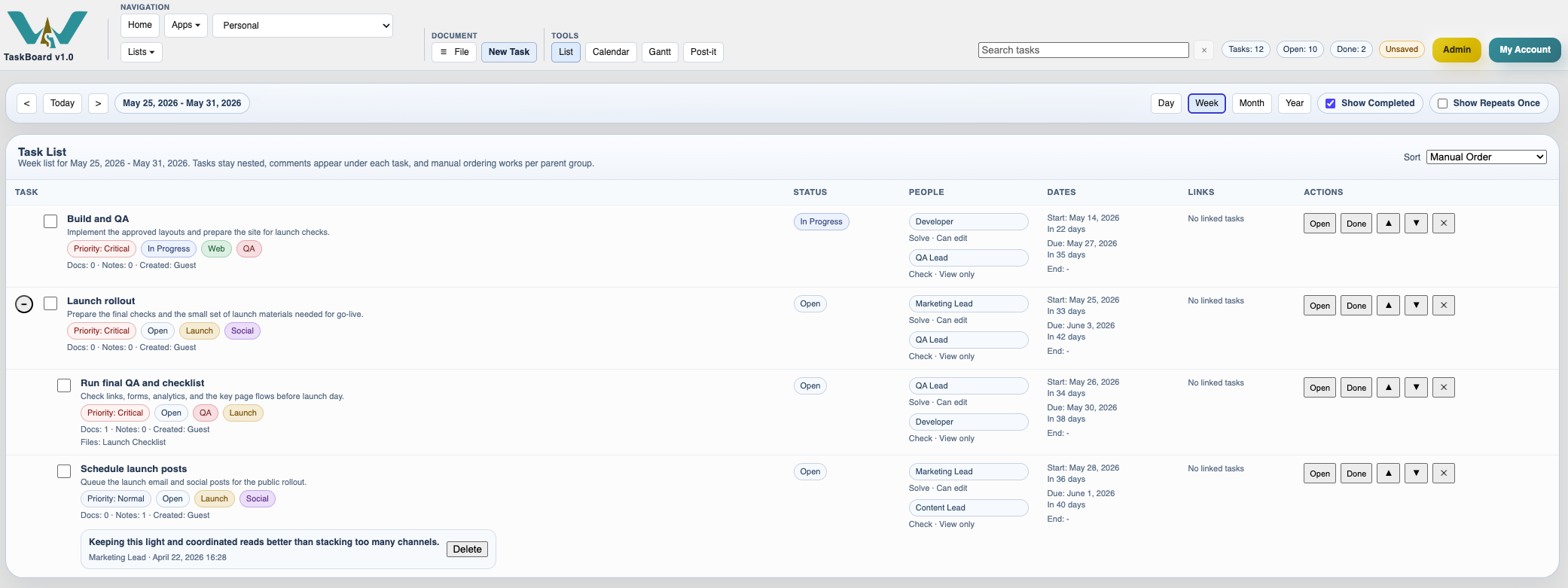Move Build and QA task down
1568x588 pixels.
point(1416,224)
